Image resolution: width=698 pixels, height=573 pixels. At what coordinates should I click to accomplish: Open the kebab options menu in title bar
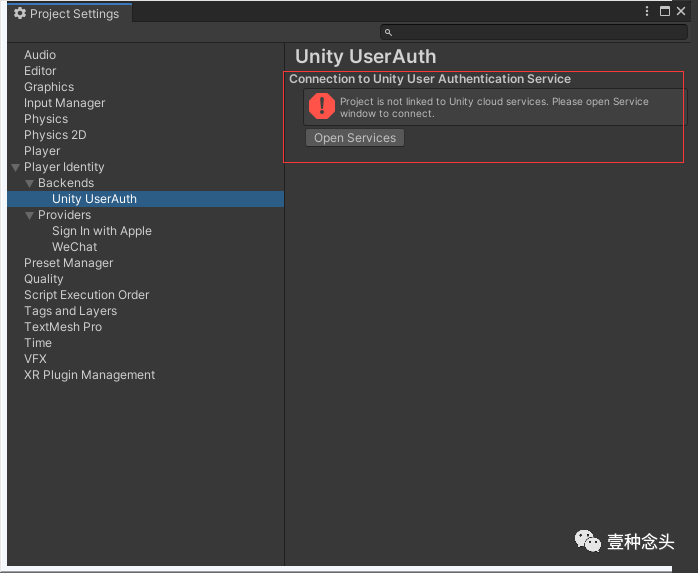646,11
